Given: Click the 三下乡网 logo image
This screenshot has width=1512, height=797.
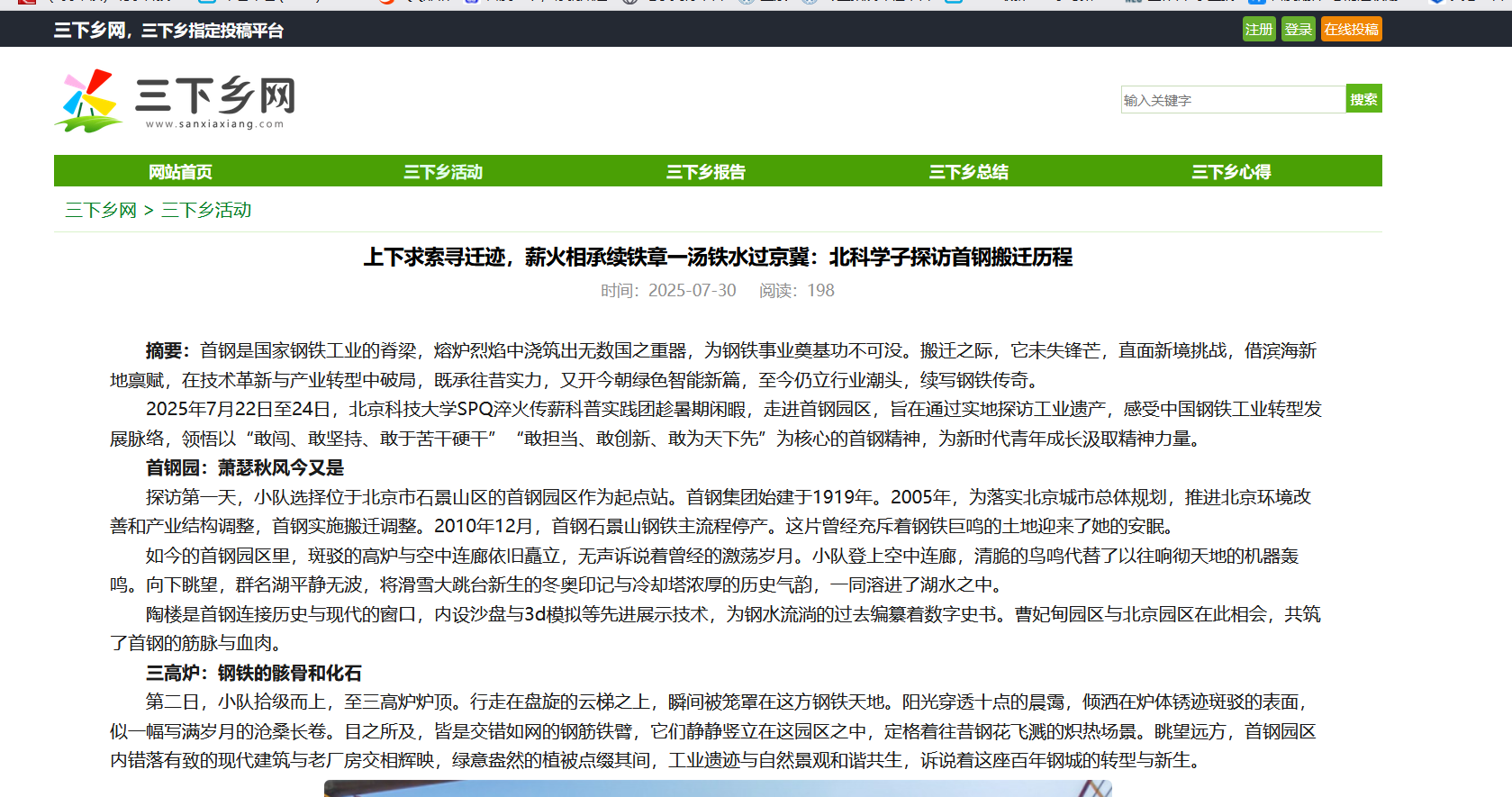Looking at the screenshot, I should pos(176,101).
